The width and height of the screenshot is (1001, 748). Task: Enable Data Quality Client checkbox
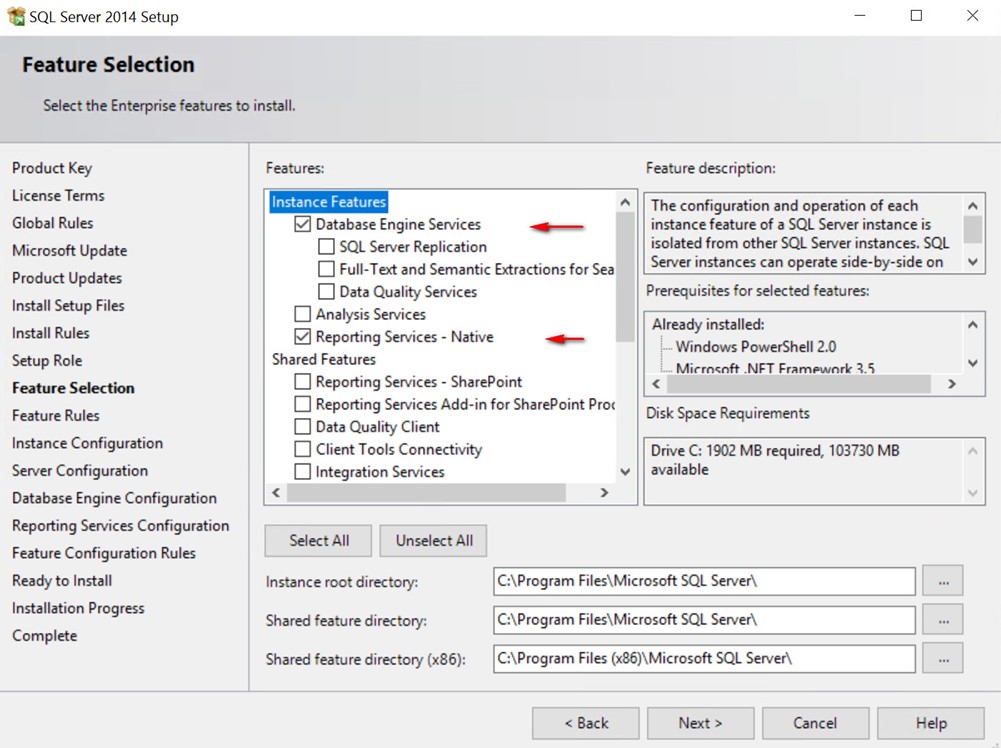[303, 426]
